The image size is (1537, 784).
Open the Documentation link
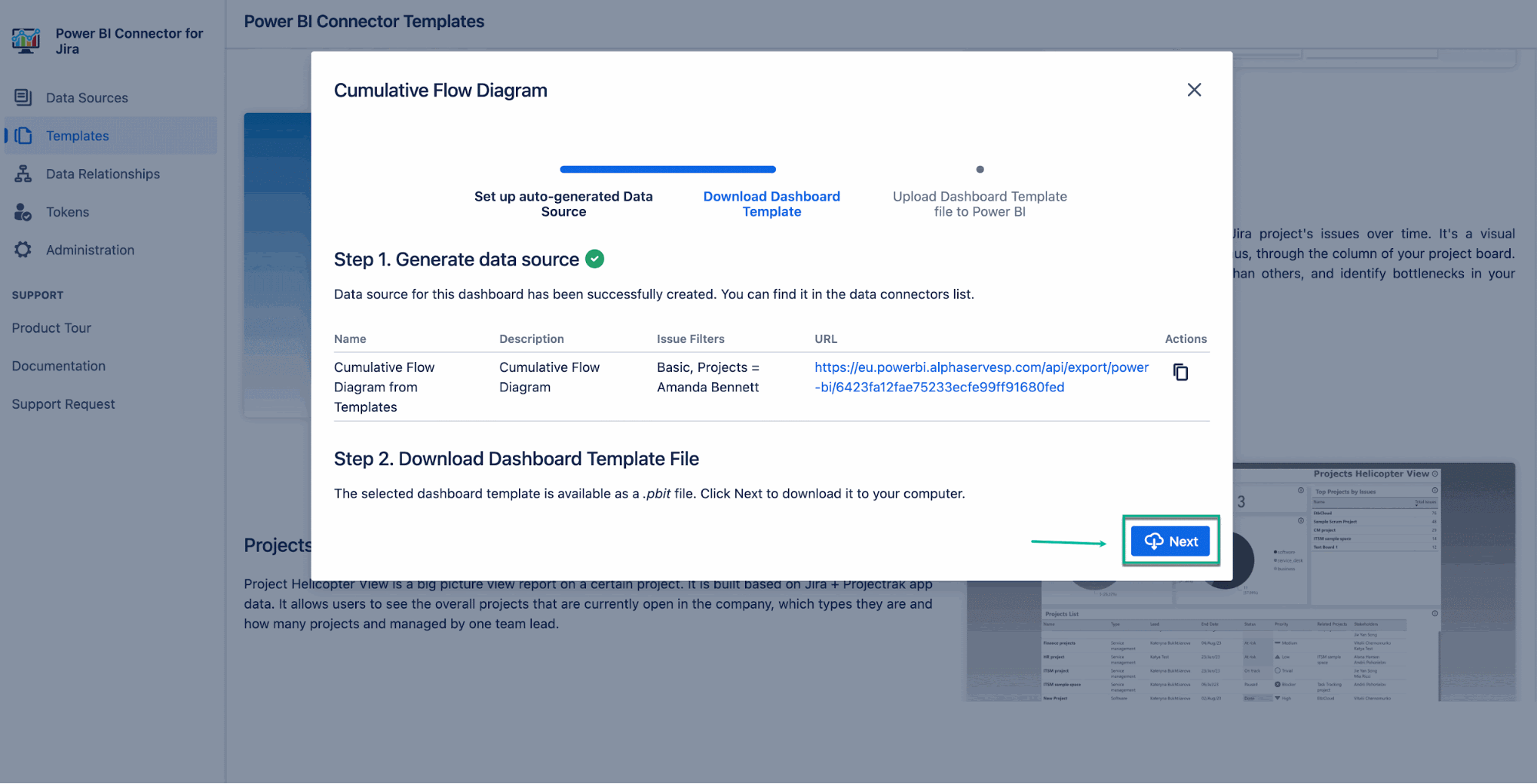pyautogui.click(x=58, y=365)
